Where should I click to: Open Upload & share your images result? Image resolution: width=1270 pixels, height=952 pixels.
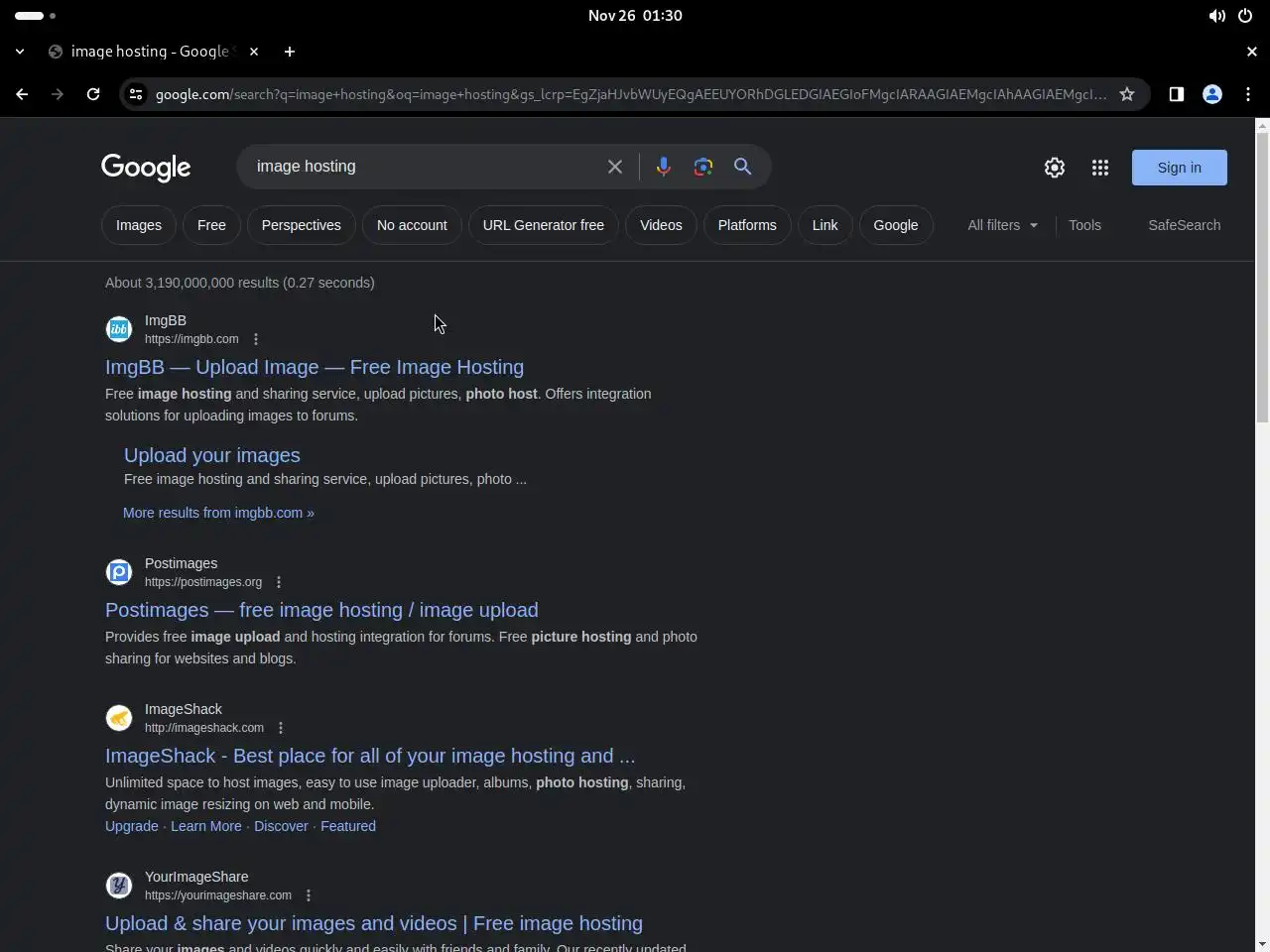coord(374,923)
